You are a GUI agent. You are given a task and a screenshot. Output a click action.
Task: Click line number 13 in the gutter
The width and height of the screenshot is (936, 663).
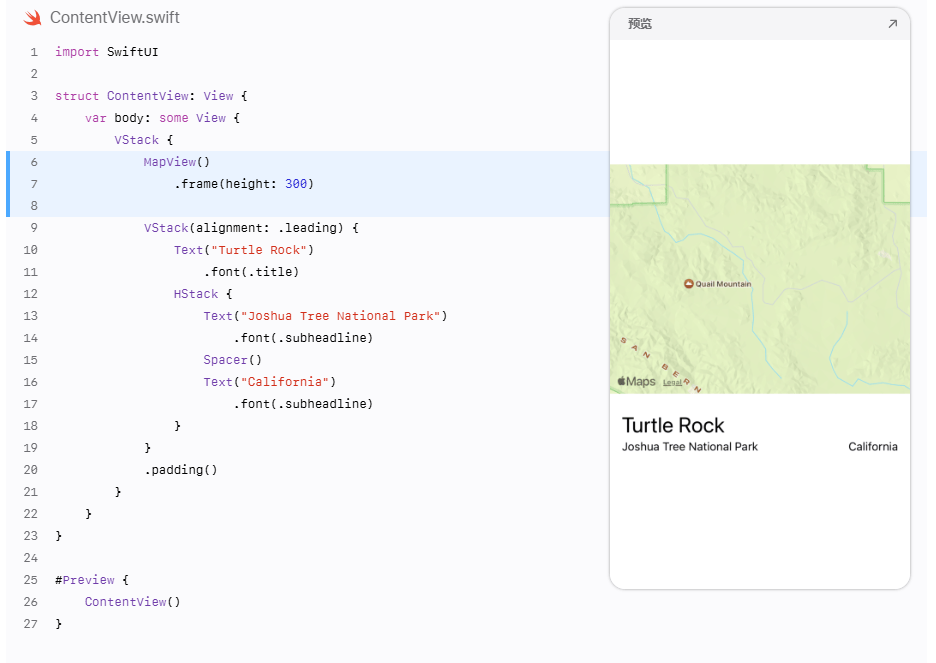[30, 316]
